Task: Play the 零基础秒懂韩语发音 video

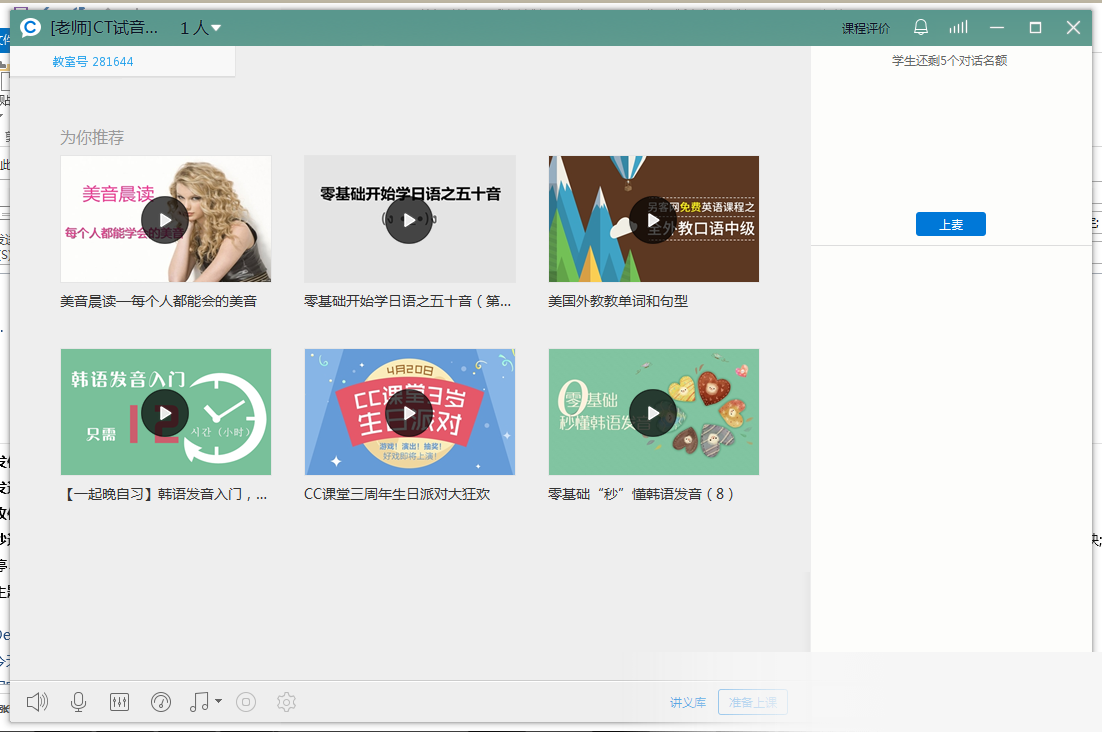Action: coord(653,413)
